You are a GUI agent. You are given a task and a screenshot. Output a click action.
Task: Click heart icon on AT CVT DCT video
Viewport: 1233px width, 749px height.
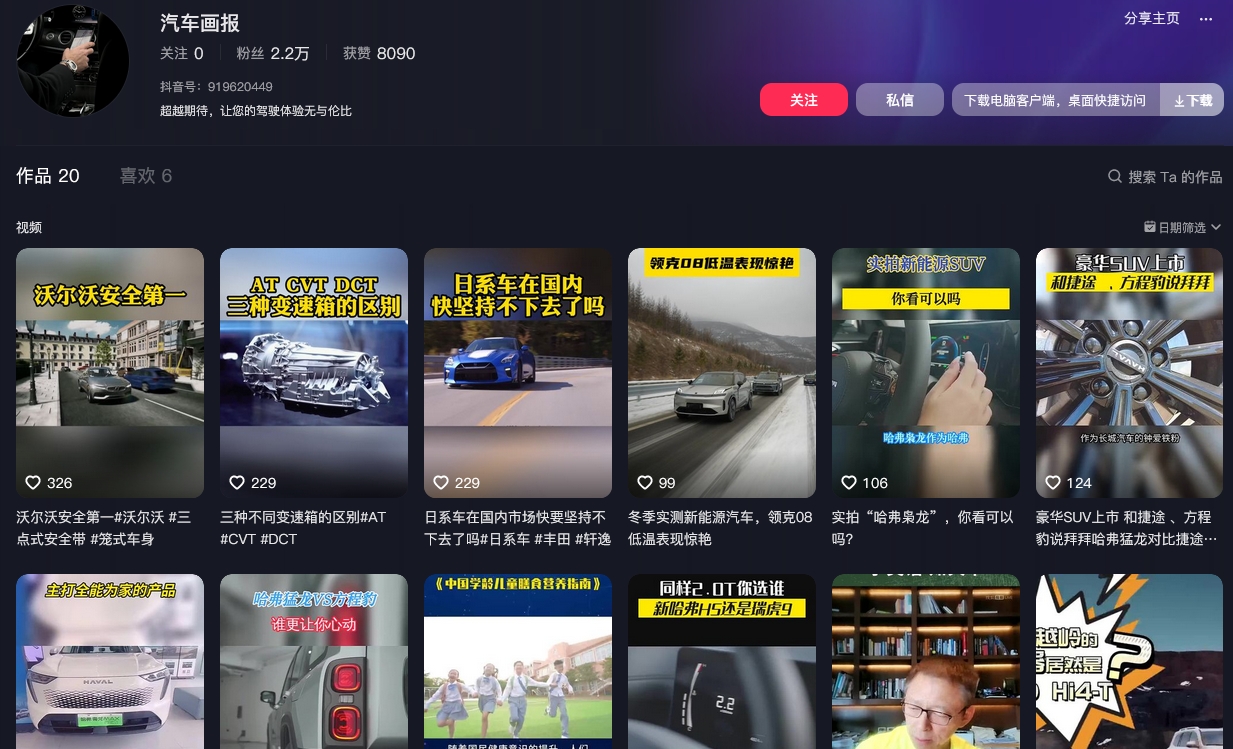[x=237, y=483]
